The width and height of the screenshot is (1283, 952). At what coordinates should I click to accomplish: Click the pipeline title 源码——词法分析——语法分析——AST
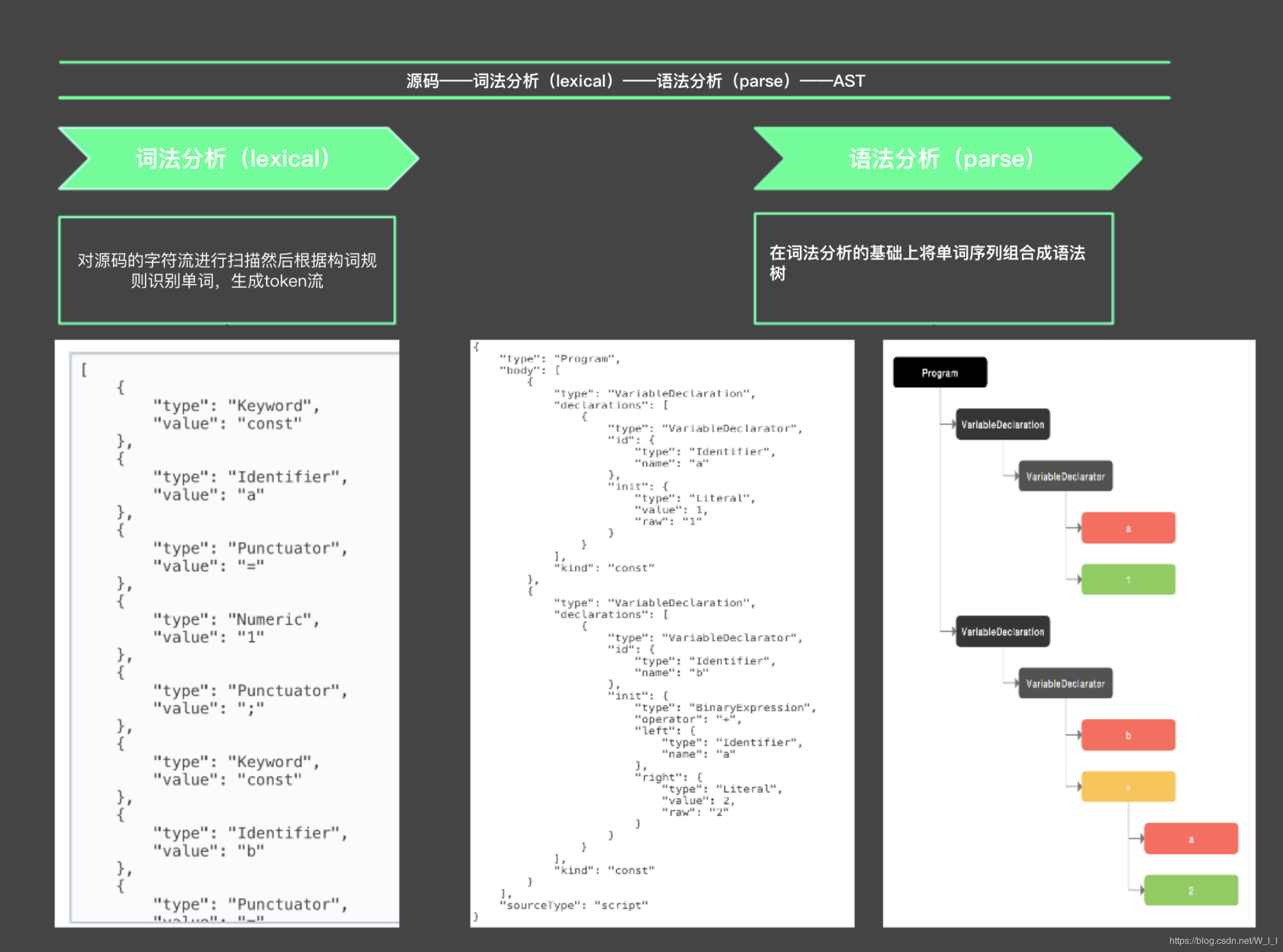click(x=635, y=80)
